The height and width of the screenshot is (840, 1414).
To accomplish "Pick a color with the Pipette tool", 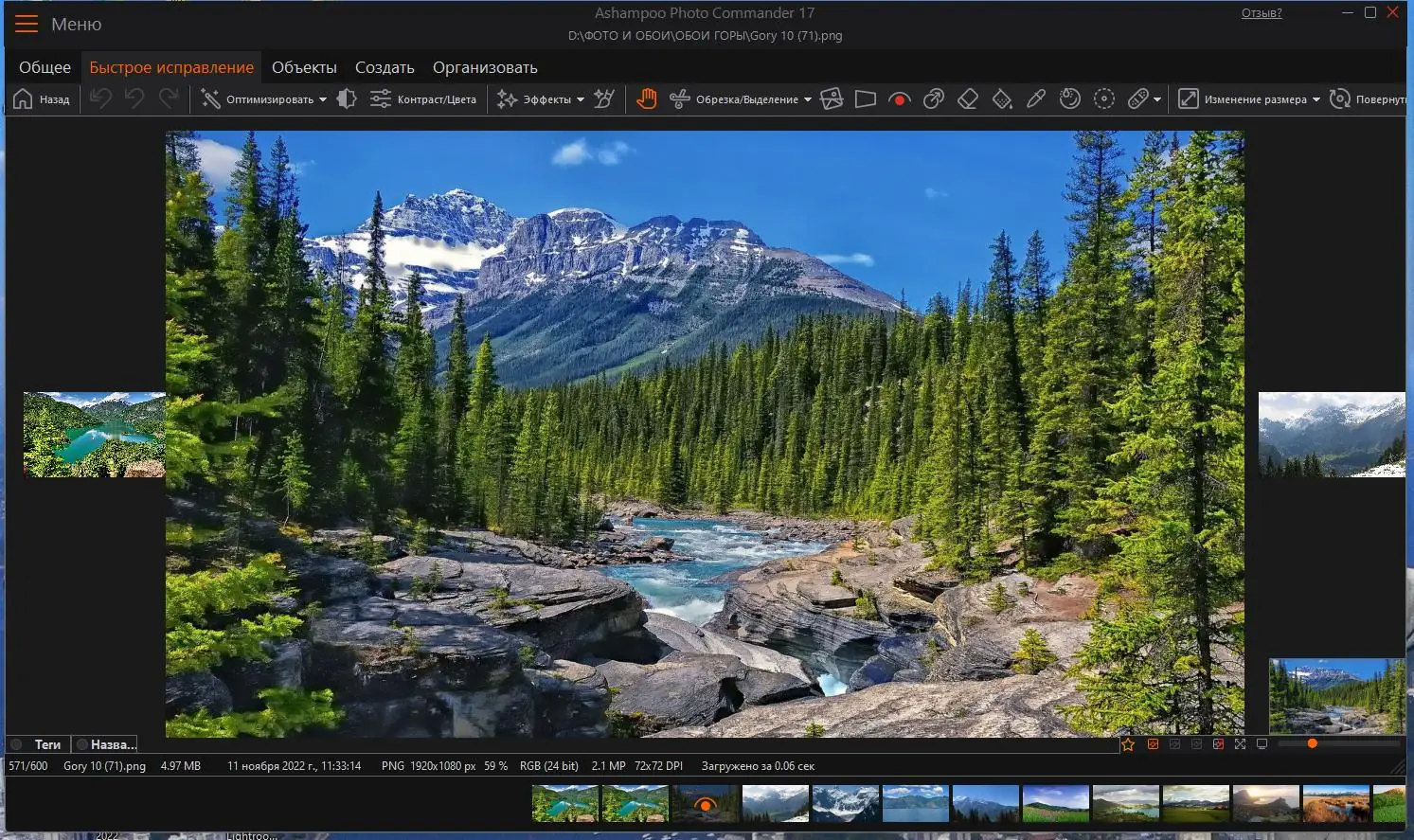I will [x=1035, y=98].
